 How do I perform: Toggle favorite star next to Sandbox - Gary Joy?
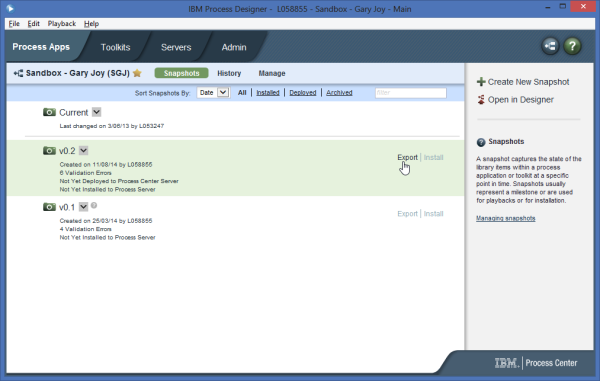coord(137,73)
